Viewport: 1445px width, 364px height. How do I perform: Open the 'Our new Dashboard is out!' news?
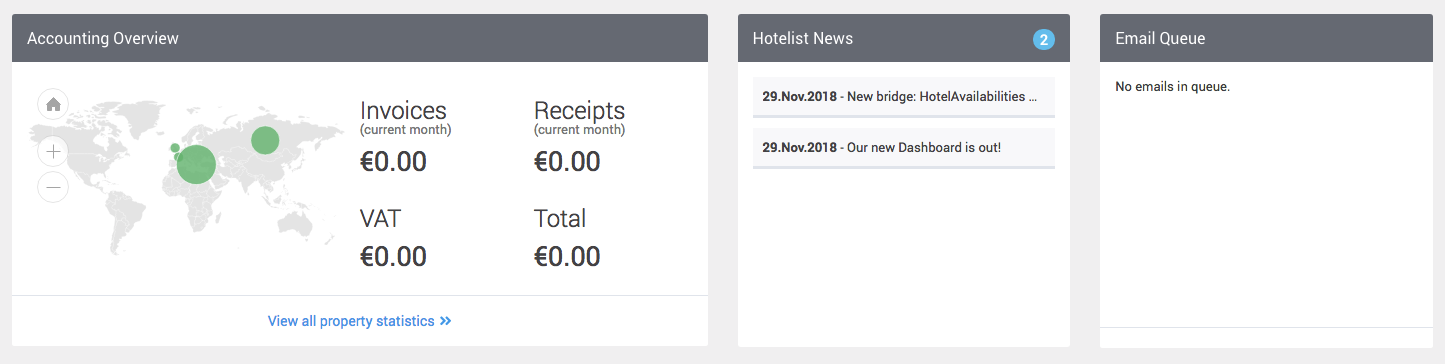click(904, 148)
